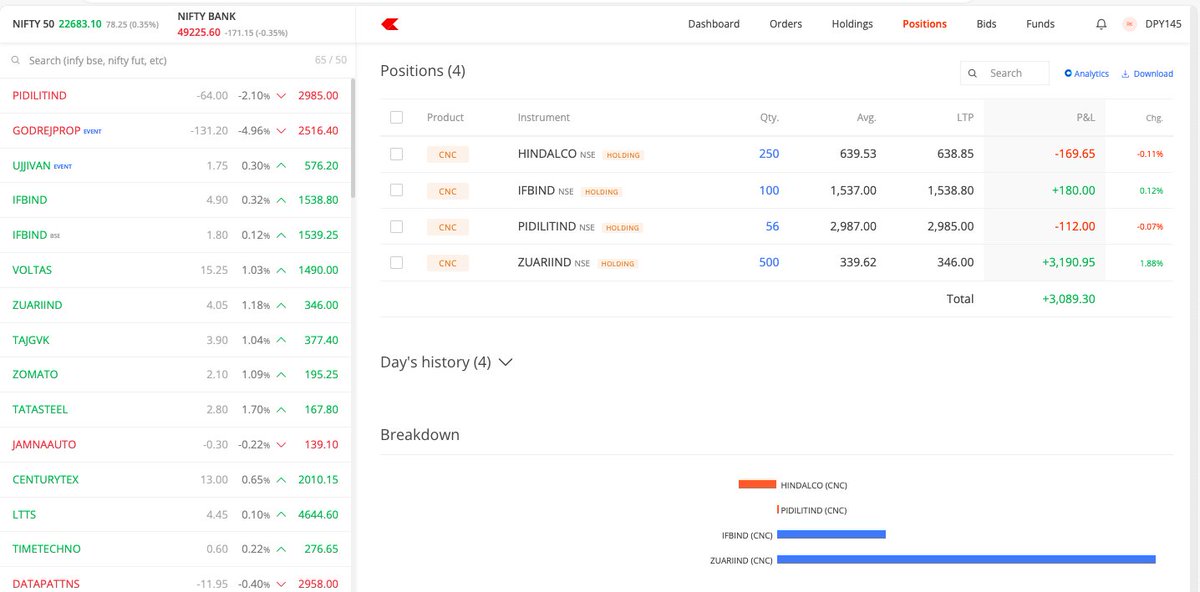Click the down arrow next to GODREJPROP
Screen dimensions: 1200x592
click(x=281, y=130)
